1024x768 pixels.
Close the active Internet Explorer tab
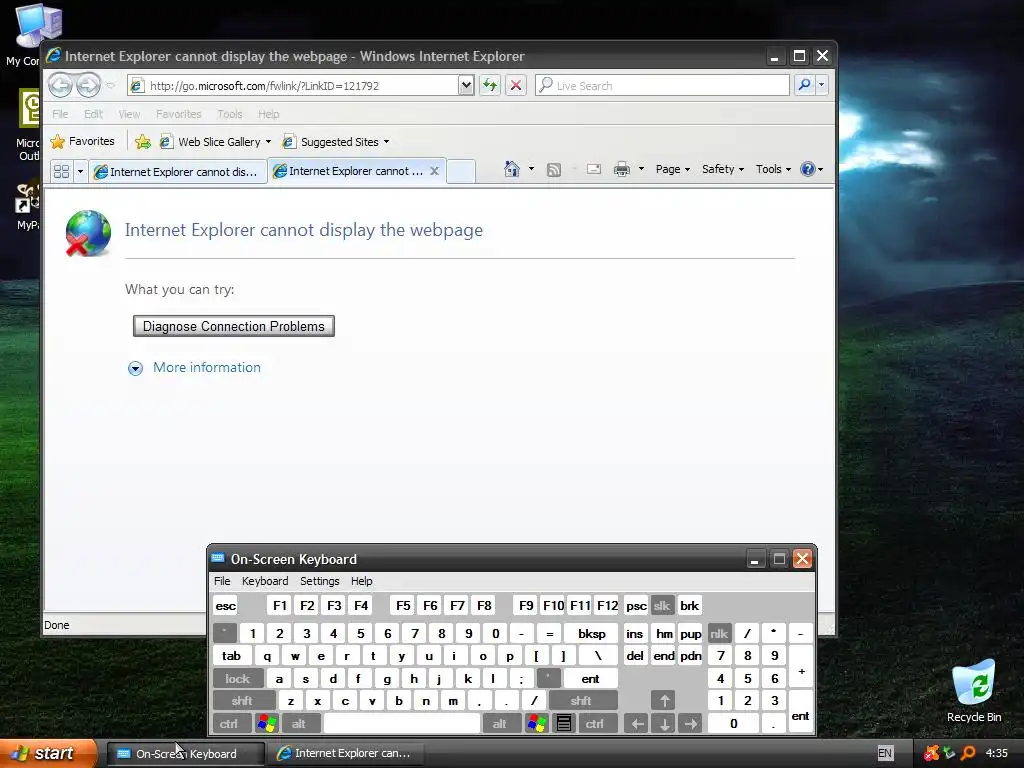pyautogui.click(x=434, y=171)
